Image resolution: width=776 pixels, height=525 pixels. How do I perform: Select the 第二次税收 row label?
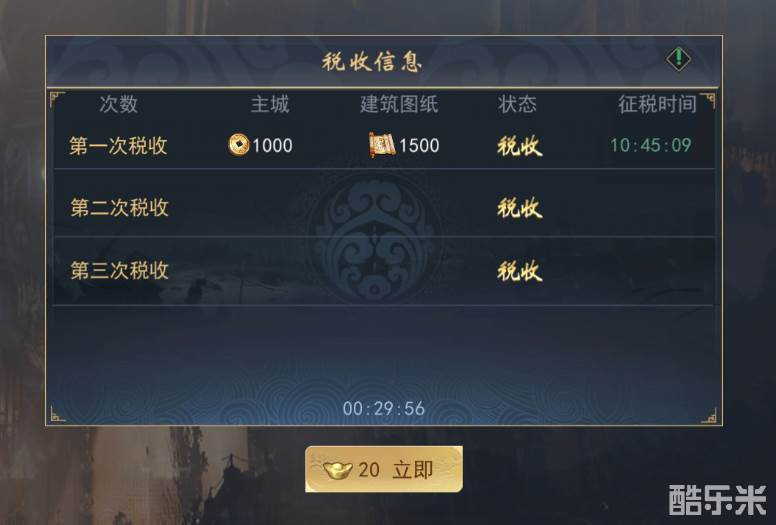[119, 208]
